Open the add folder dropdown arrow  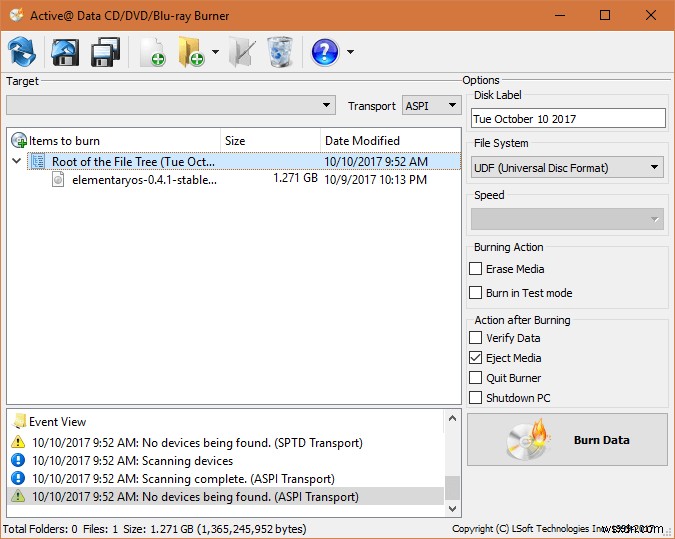point(215,52)
